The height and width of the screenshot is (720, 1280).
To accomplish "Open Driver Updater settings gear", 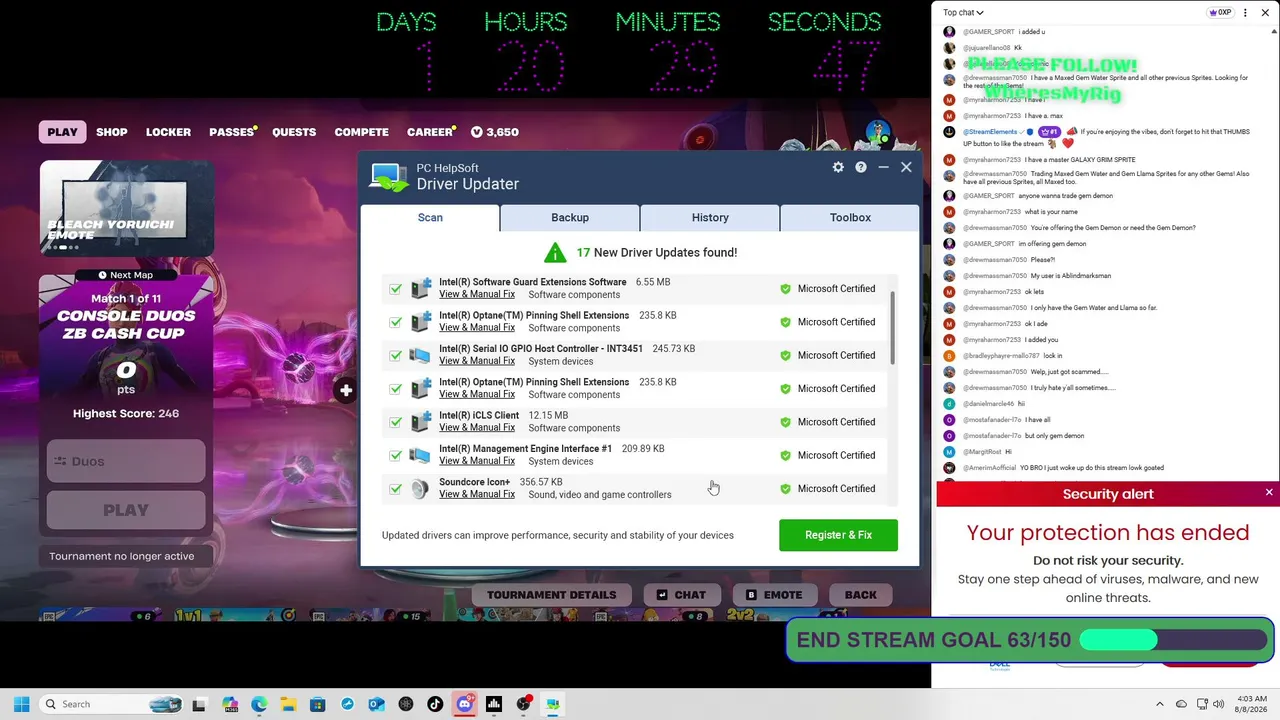I will coord(838,167).
